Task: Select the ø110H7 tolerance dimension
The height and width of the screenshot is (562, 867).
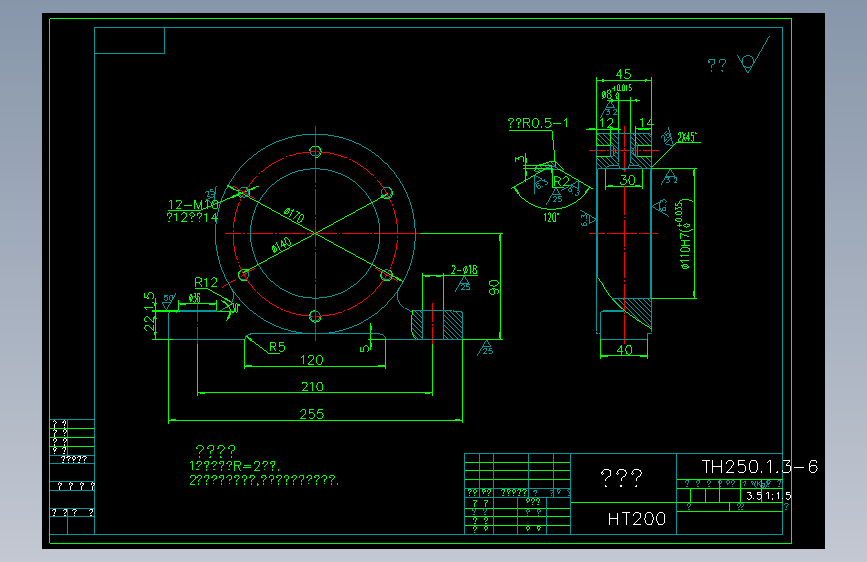Action: click(x=685, y=235)
